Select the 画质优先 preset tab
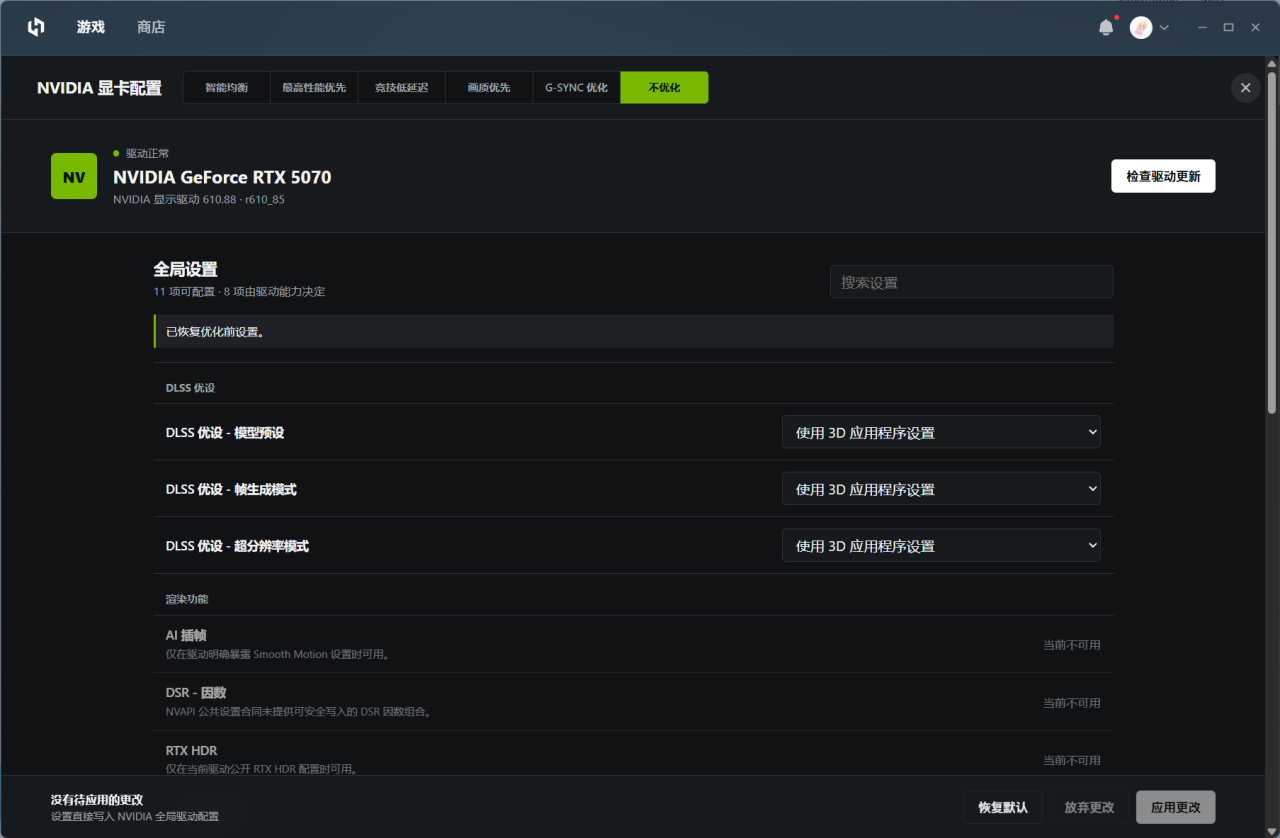 [489, 88]
